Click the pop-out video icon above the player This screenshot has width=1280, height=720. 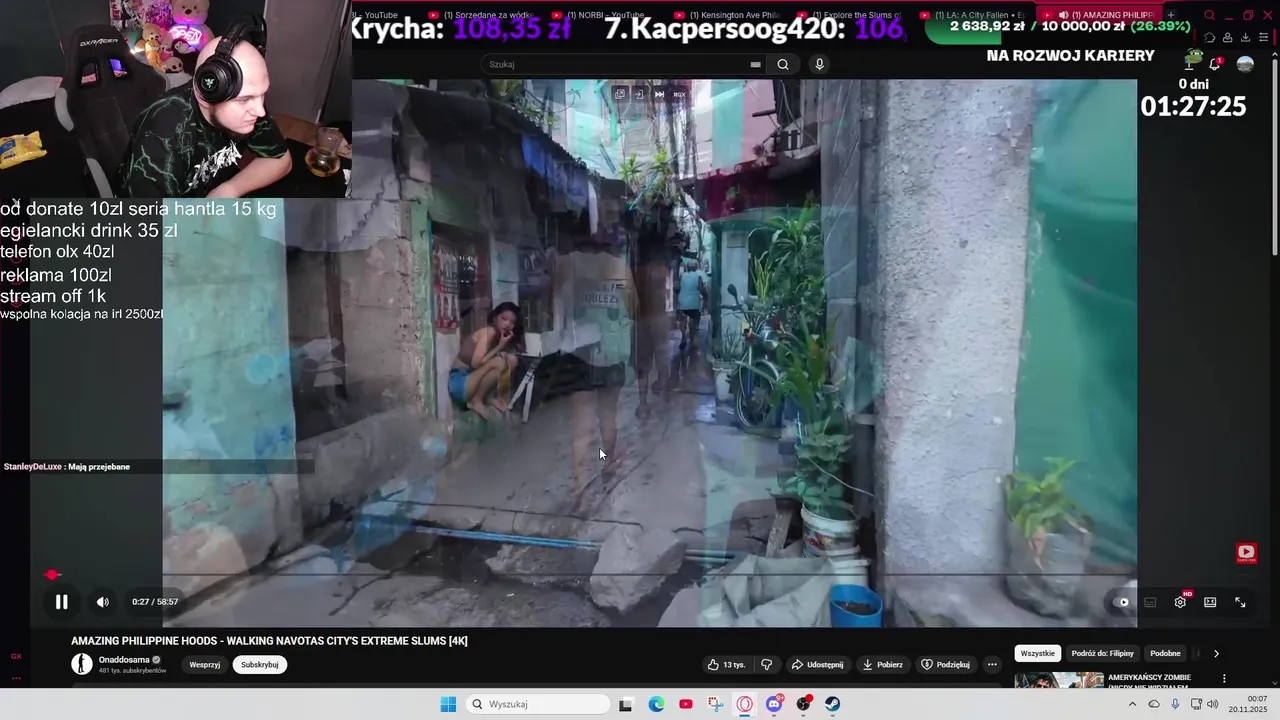pyautogui.click(x=620, y=94)
